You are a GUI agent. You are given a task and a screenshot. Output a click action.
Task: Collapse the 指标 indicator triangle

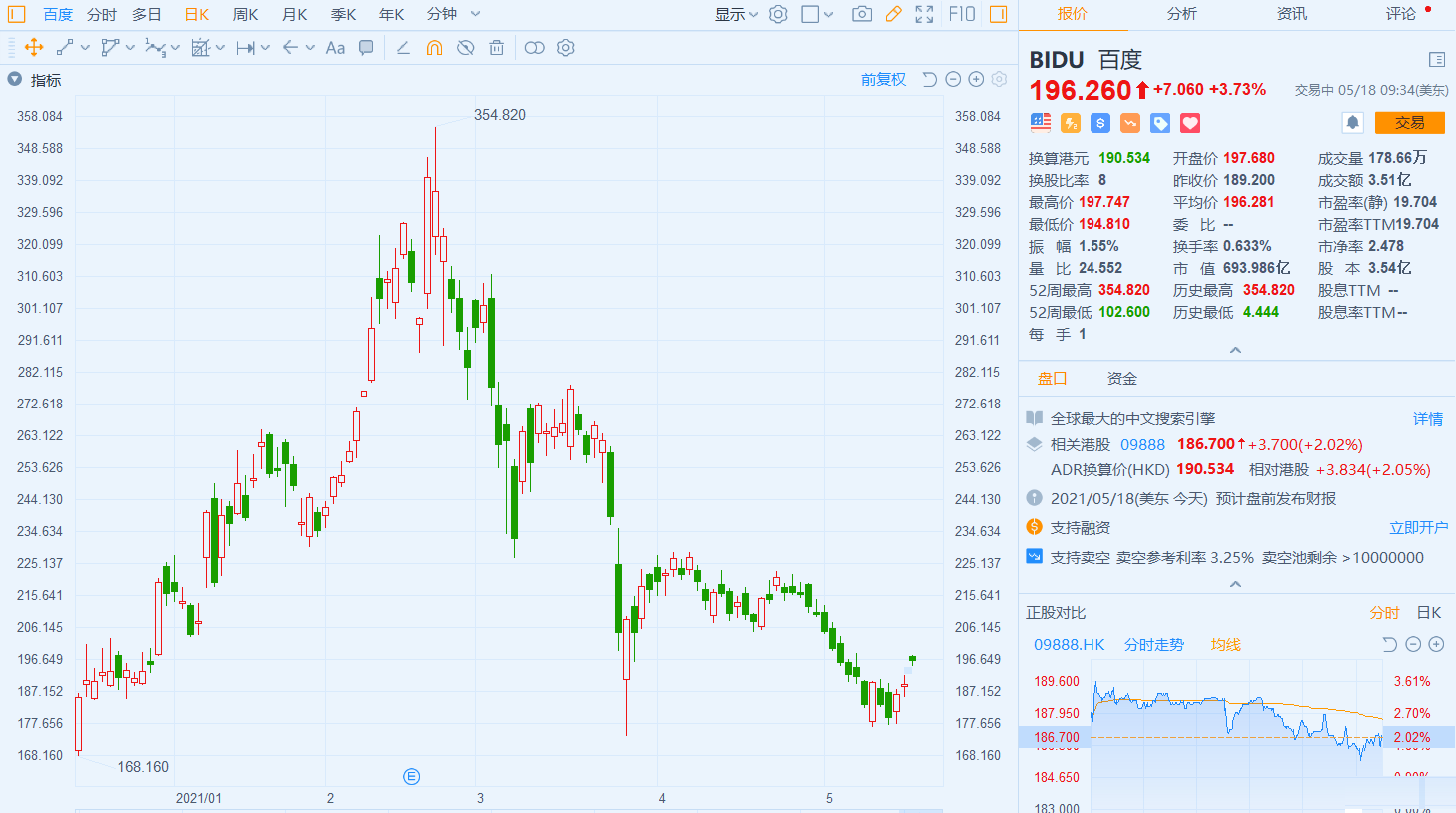coord(14,79)
